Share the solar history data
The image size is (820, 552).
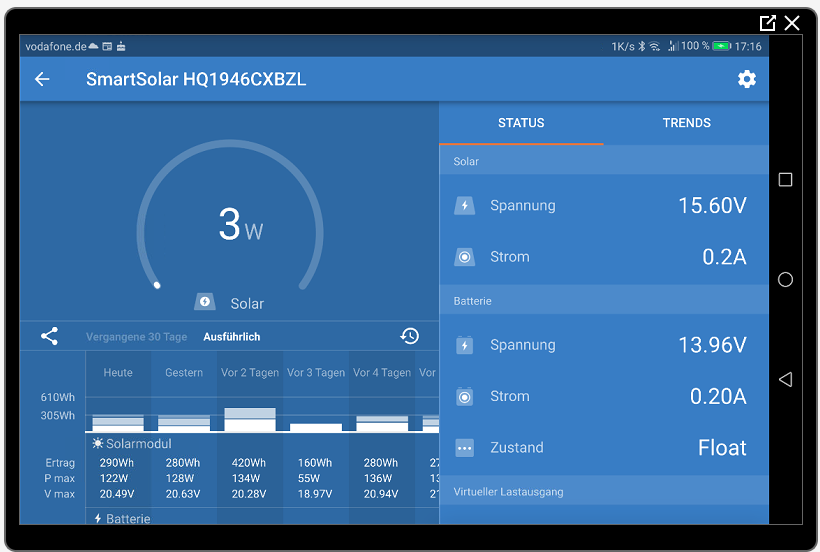pyautogui.click(x=50, y=336)
